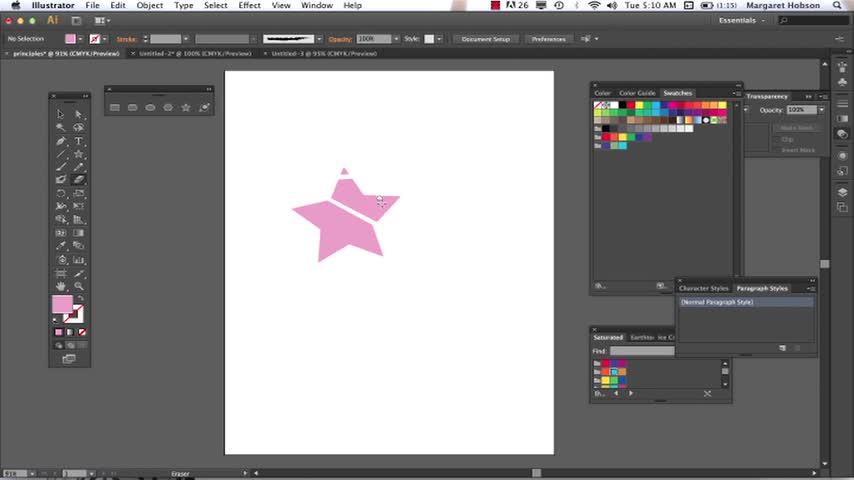Image resolution: width=854 pixels, height=480 pixels.
Task: Click the Star shape tool in floating panel
Action: [186, 107]
